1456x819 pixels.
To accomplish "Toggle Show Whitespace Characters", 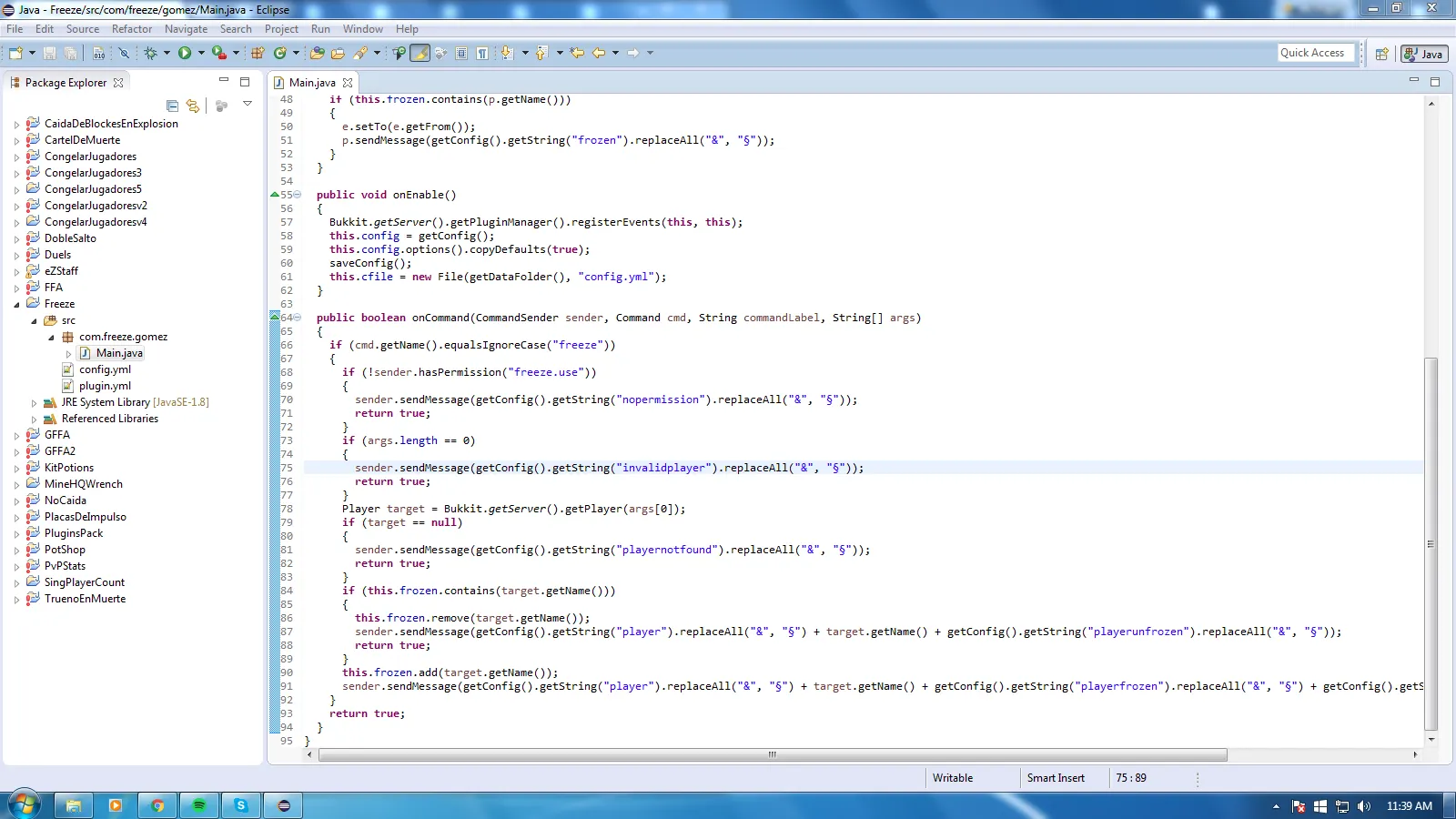I will [x=482, y=53].
